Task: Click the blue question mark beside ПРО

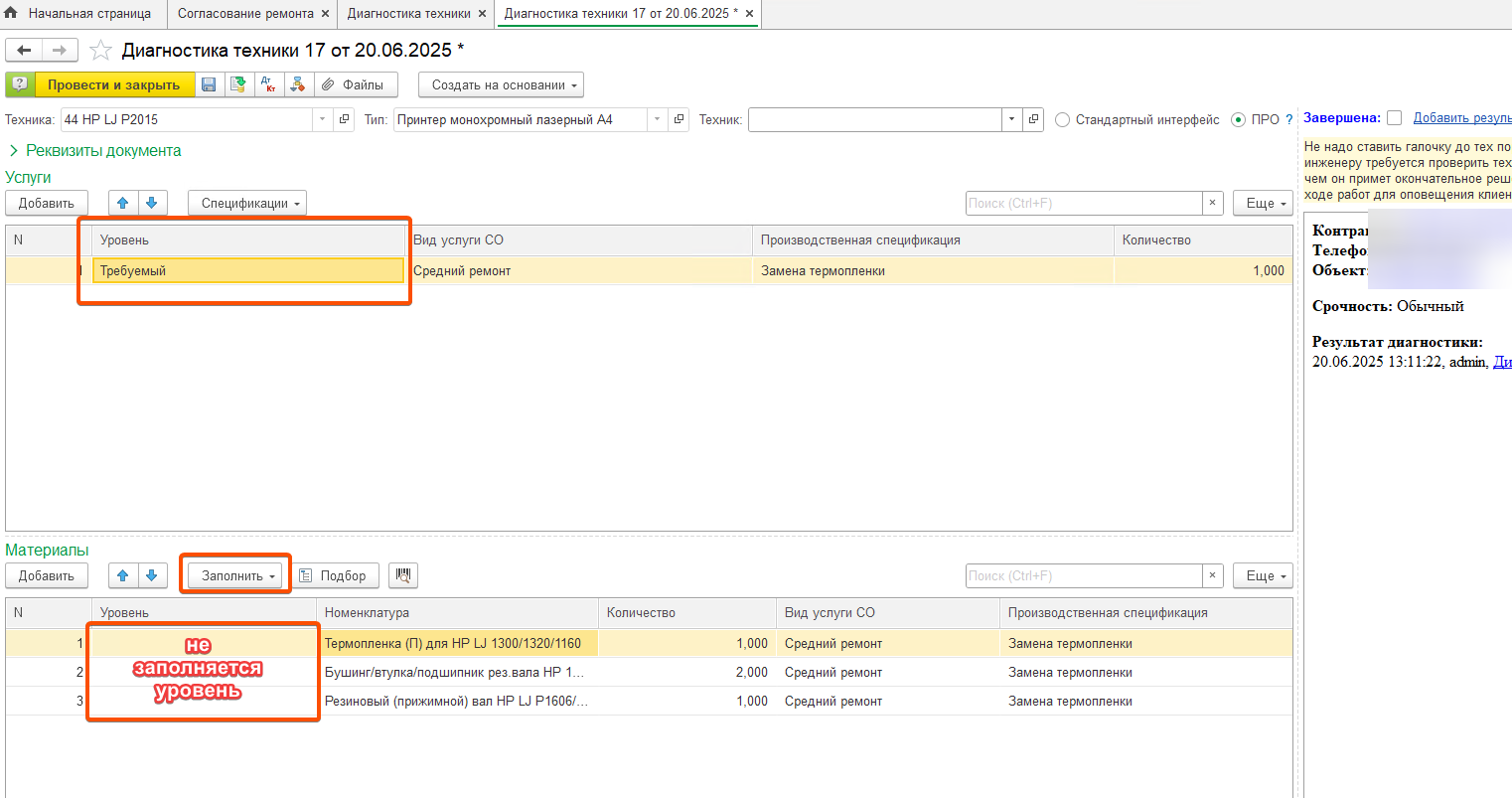Action: (1289, 120)
